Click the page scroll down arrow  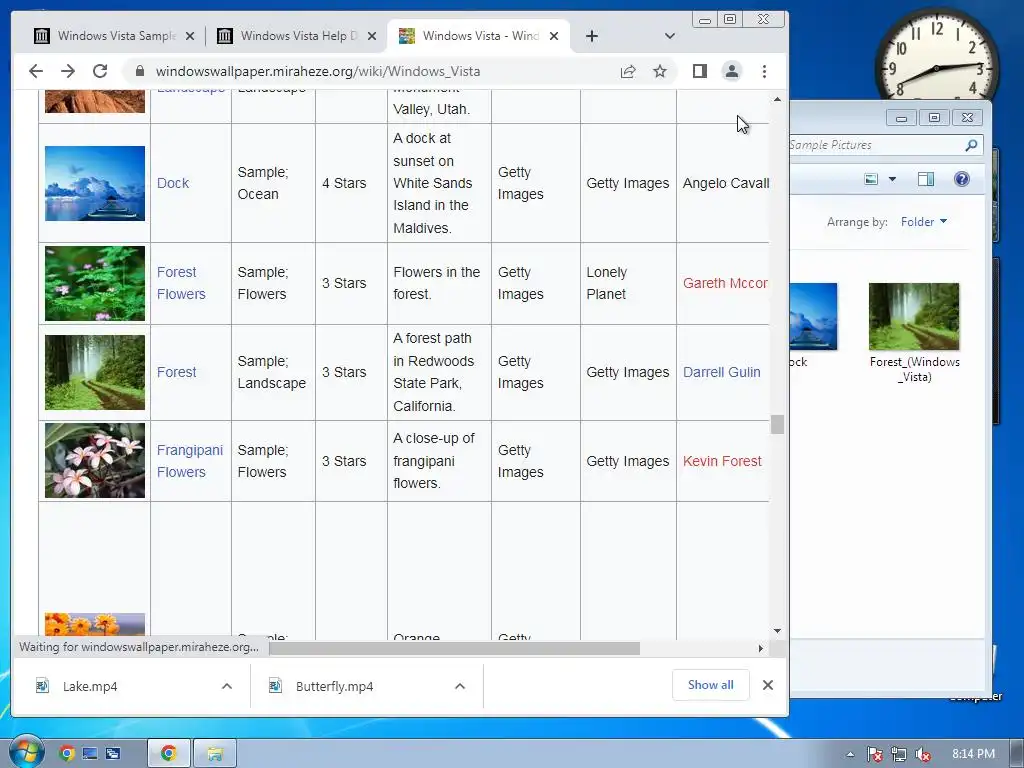click(x=777, y=631)
